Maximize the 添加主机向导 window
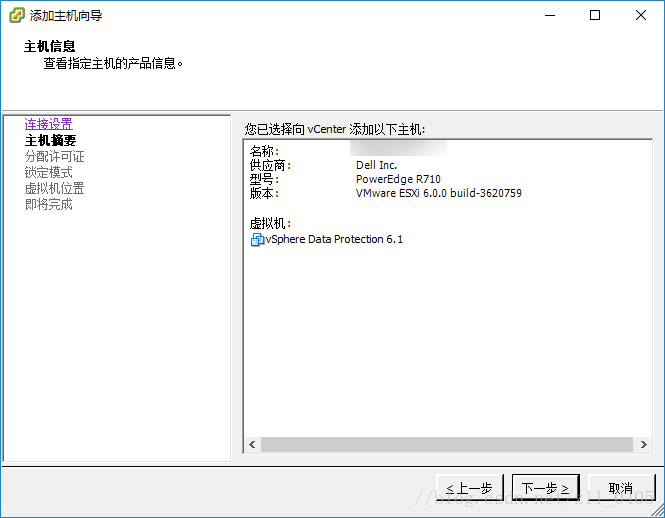This screenshot has width=665, height=518. tap(595, 15)
